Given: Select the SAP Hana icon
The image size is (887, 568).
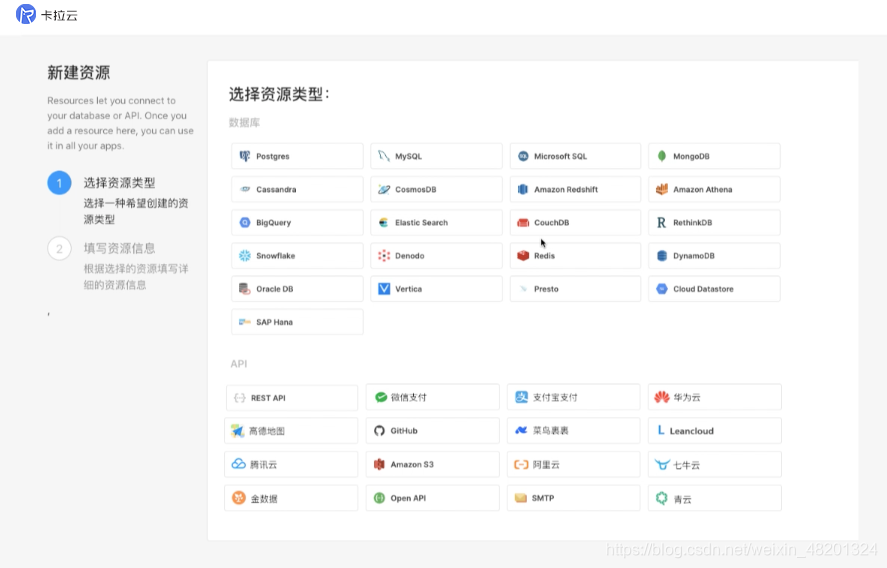Looking at the screenshot, I should (x=244, y=322).
